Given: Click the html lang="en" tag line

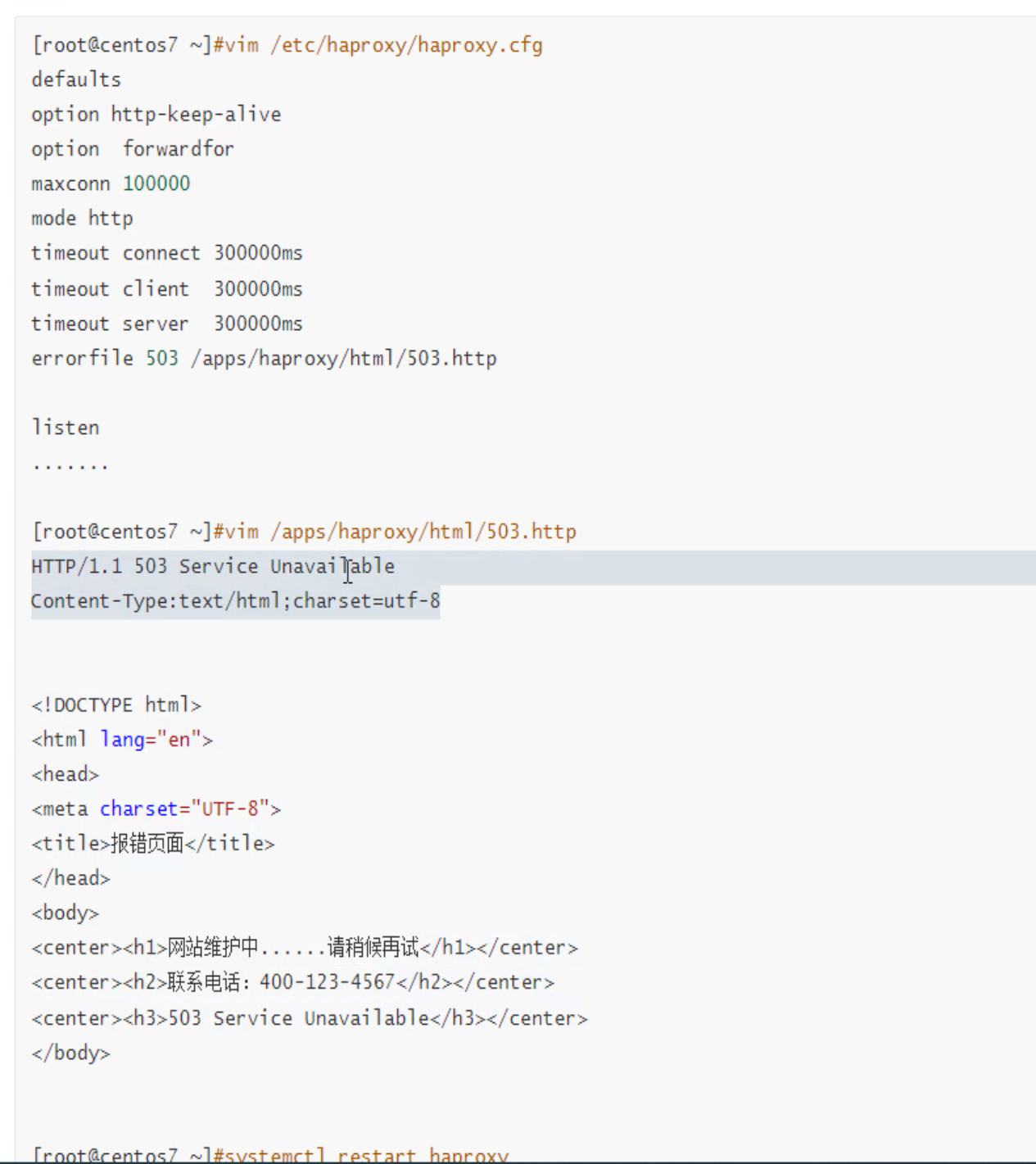Looking at the screenshot, I should (x=122, y=740).
